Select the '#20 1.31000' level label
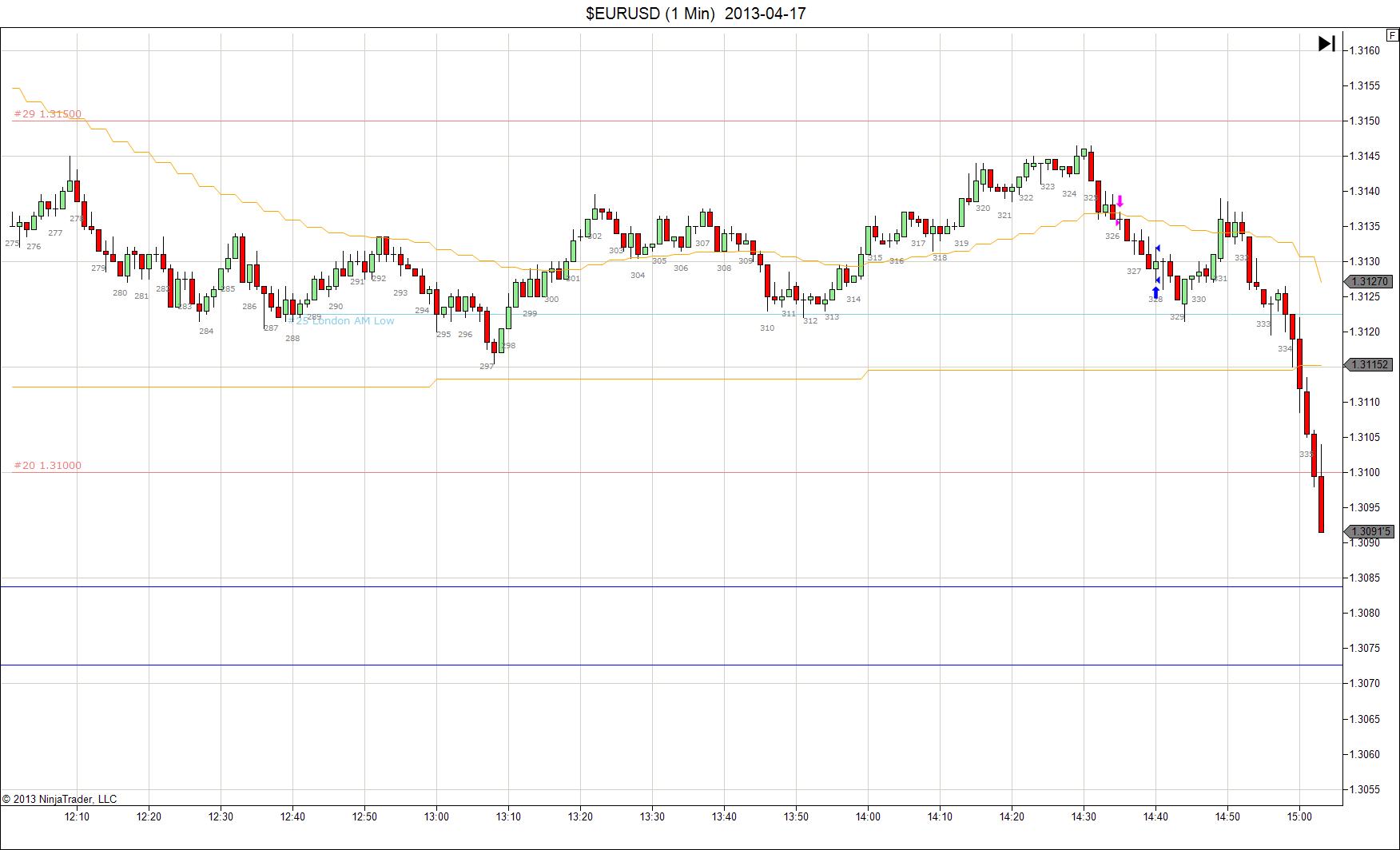 click(48, 466)
